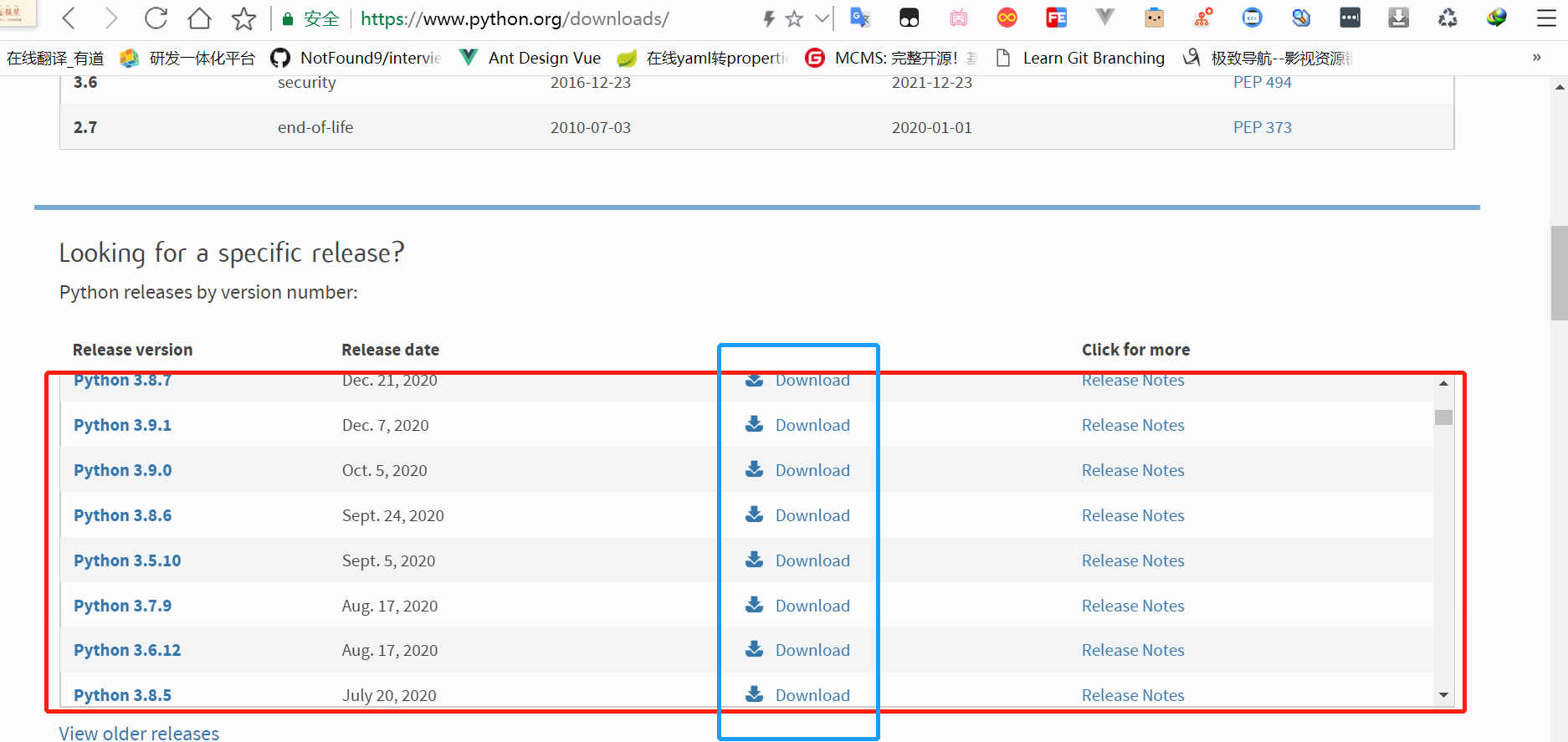
Task: Click the main page scrollbar up arrow
Action: click(1559, 86)
